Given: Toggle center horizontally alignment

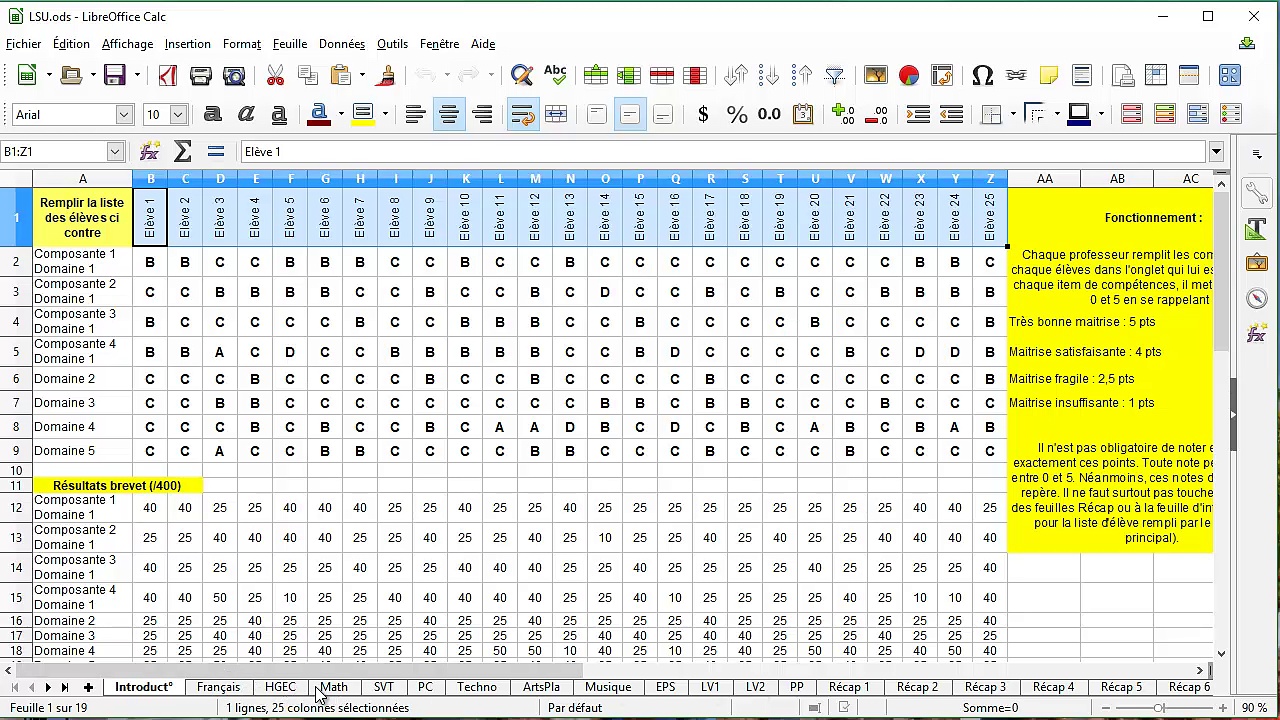Looking at the screenshot, I should [x=449, y=114].
